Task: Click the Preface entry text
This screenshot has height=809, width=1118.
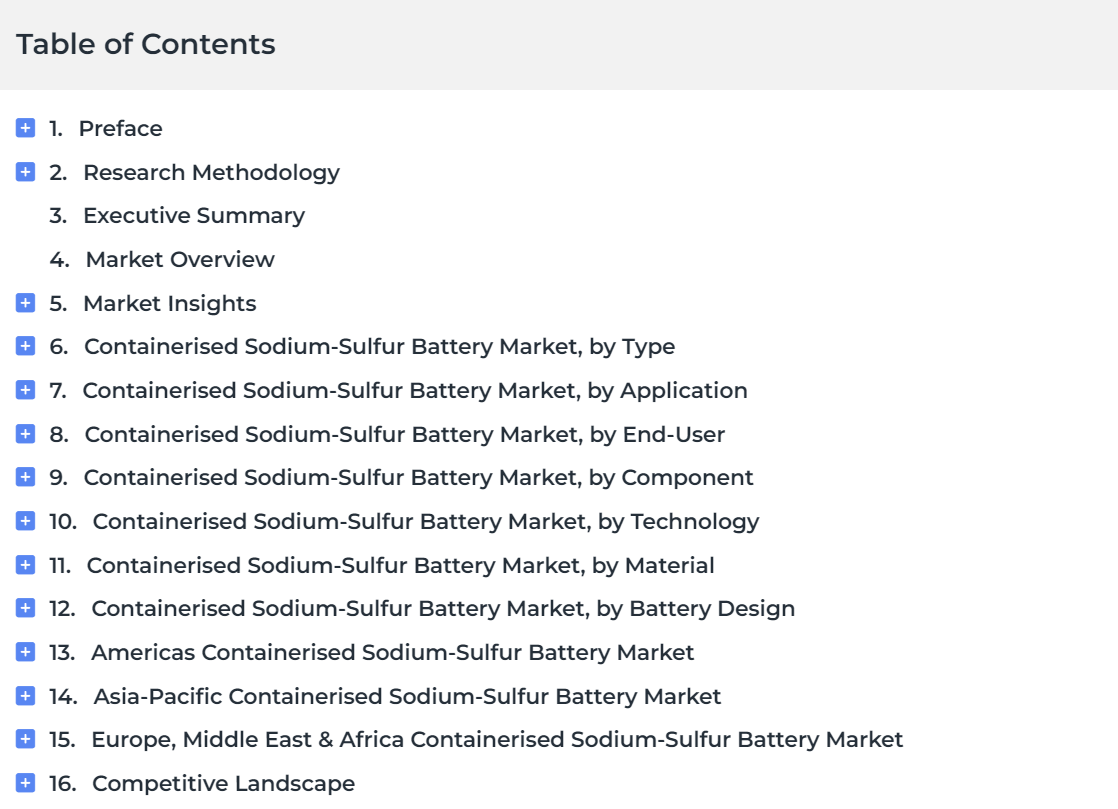Action: pos(120,128)
